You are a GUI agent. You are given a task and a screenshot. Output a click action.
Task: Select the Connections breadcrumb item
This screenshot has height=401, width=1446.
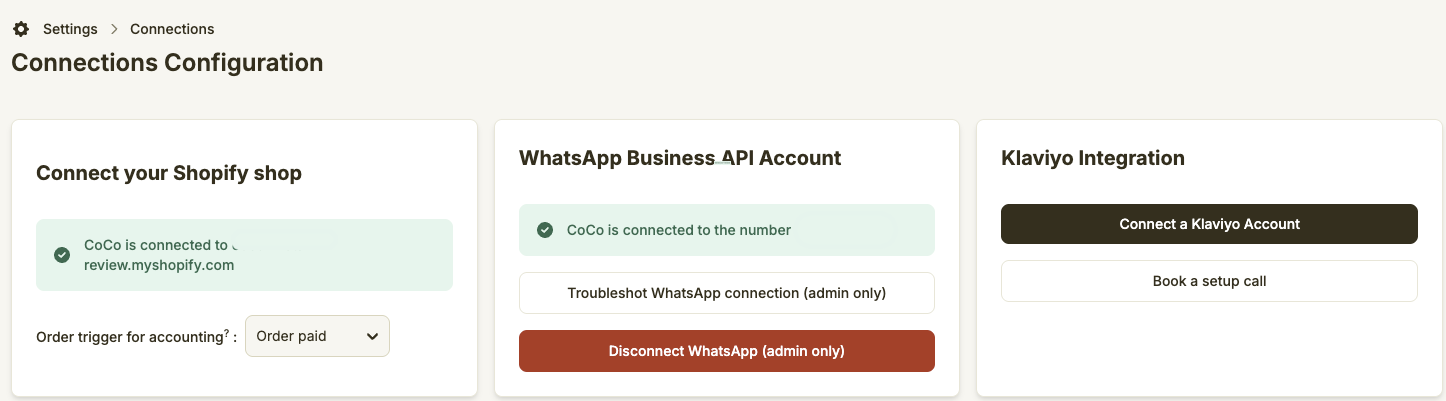click(172, 29)
